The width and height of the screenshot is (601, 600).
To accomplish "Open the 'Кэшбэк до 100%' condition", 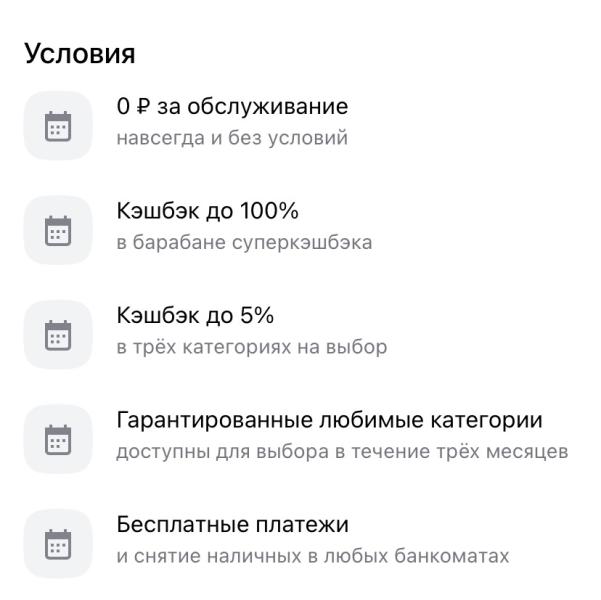I will 208,212.
